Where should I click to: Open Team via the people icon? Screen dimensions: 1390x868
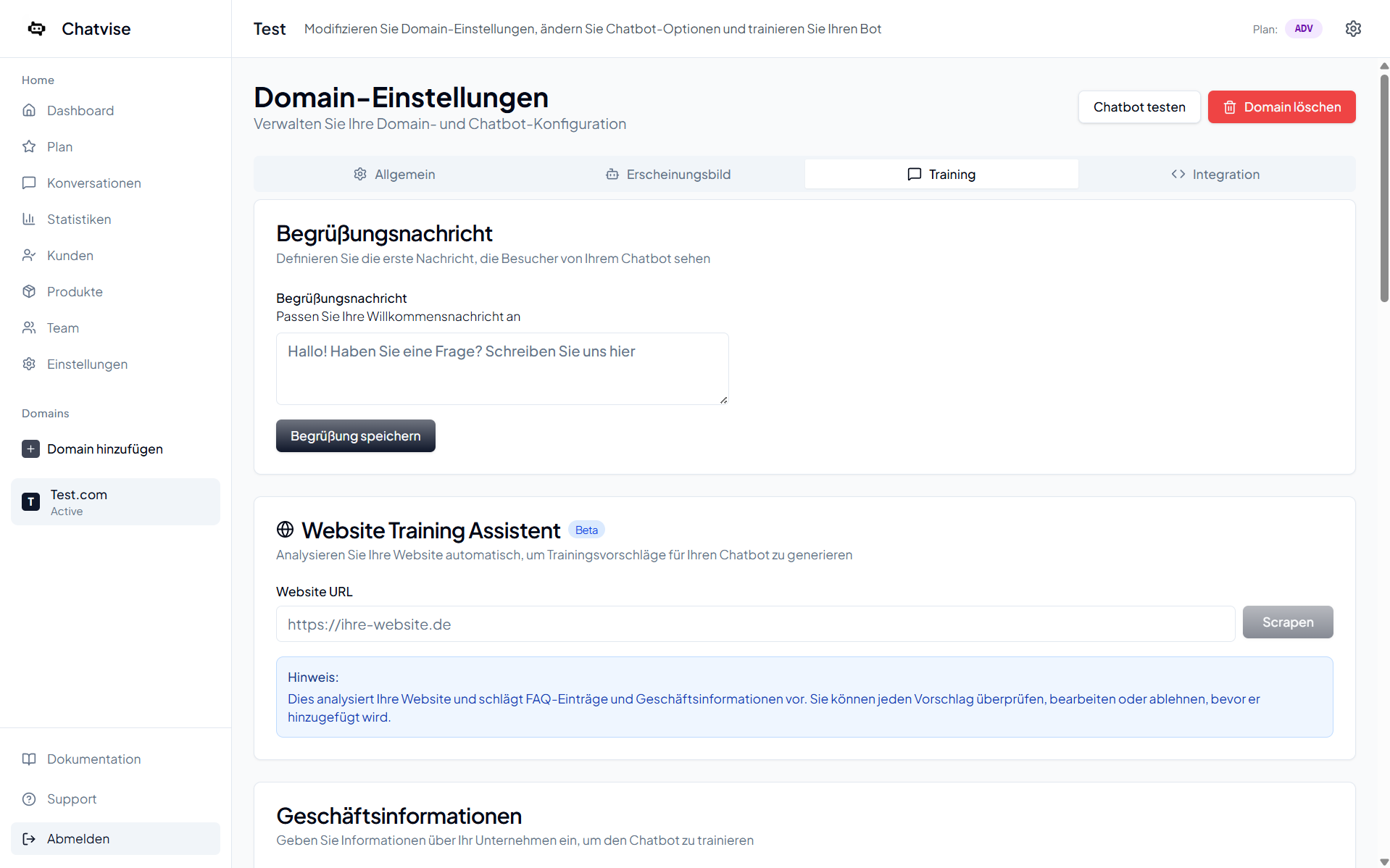pyautogui.click(x=29, y=327)
